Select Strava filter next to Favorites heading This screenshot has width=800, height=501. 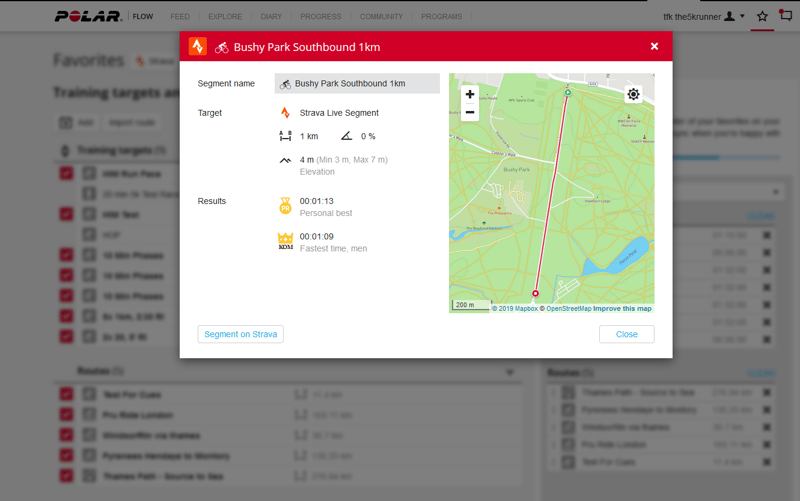155,62
